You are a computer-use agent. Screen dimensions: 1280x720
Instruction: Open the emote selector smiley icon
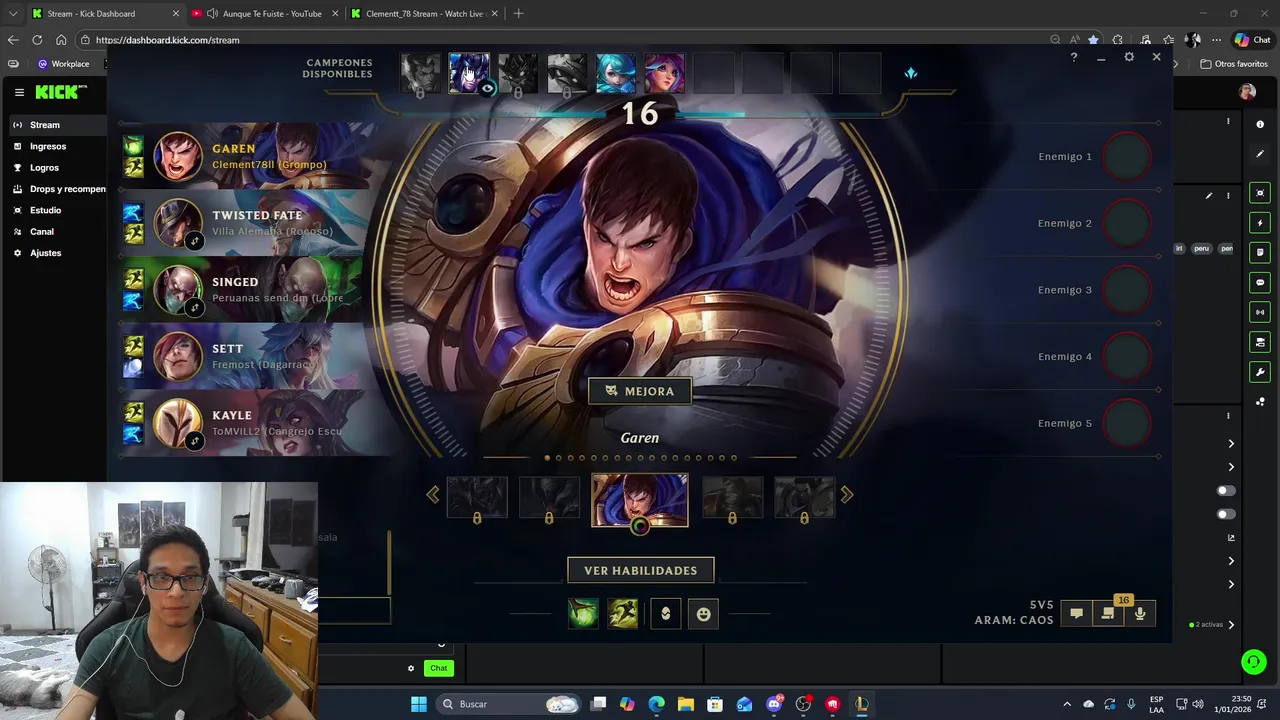704,614
